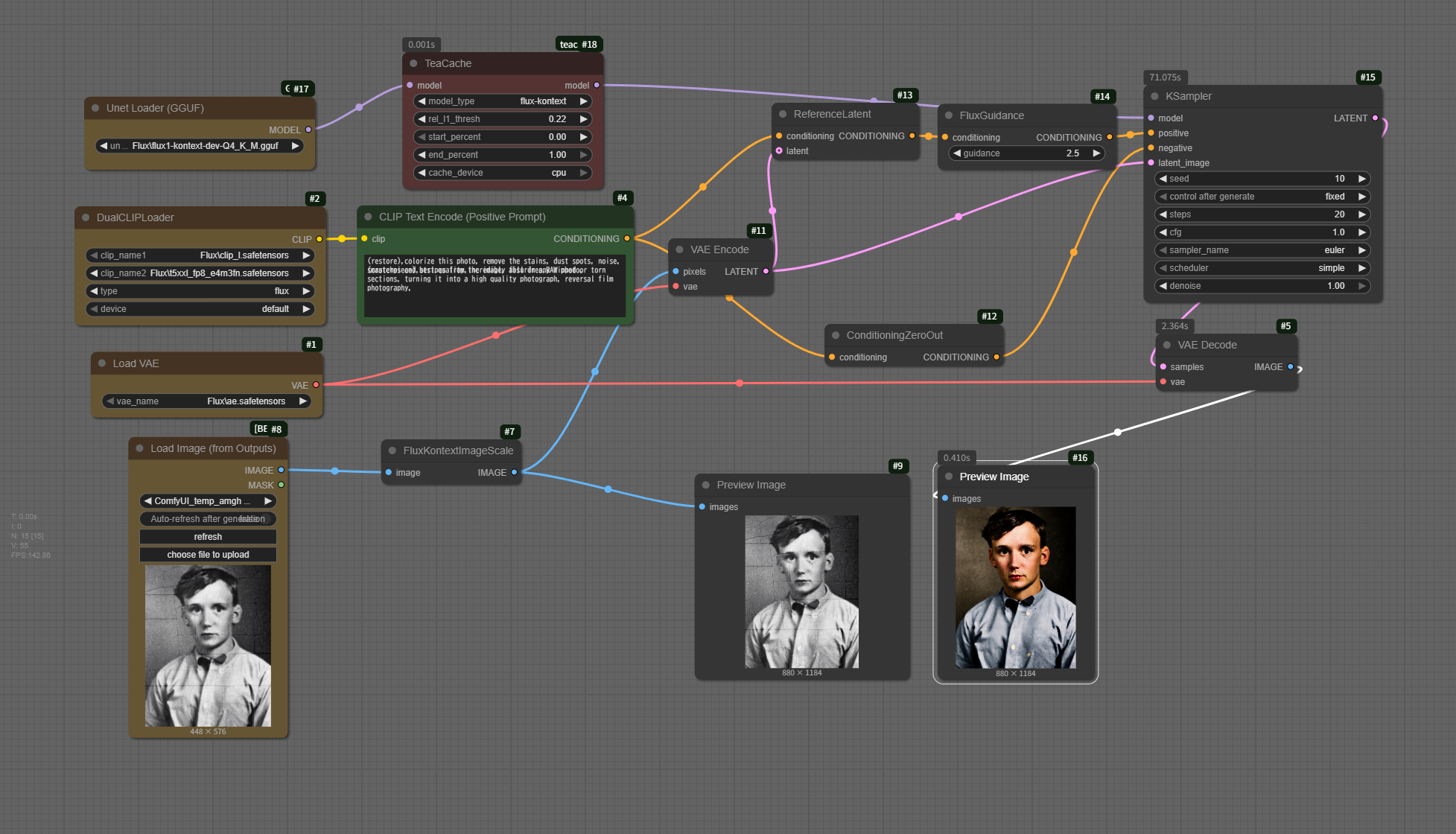Select the Preview Image #16 node title
This screenshot has height=834, width=1456.
click(994, 477)
